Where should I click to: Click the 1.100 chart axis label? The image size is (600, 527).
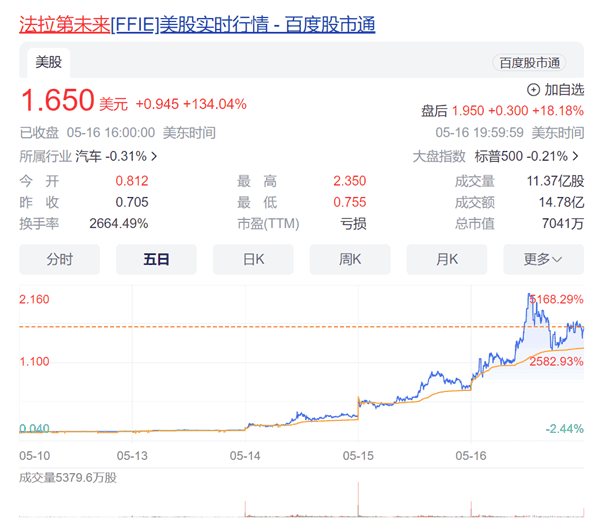click(34, 362)
